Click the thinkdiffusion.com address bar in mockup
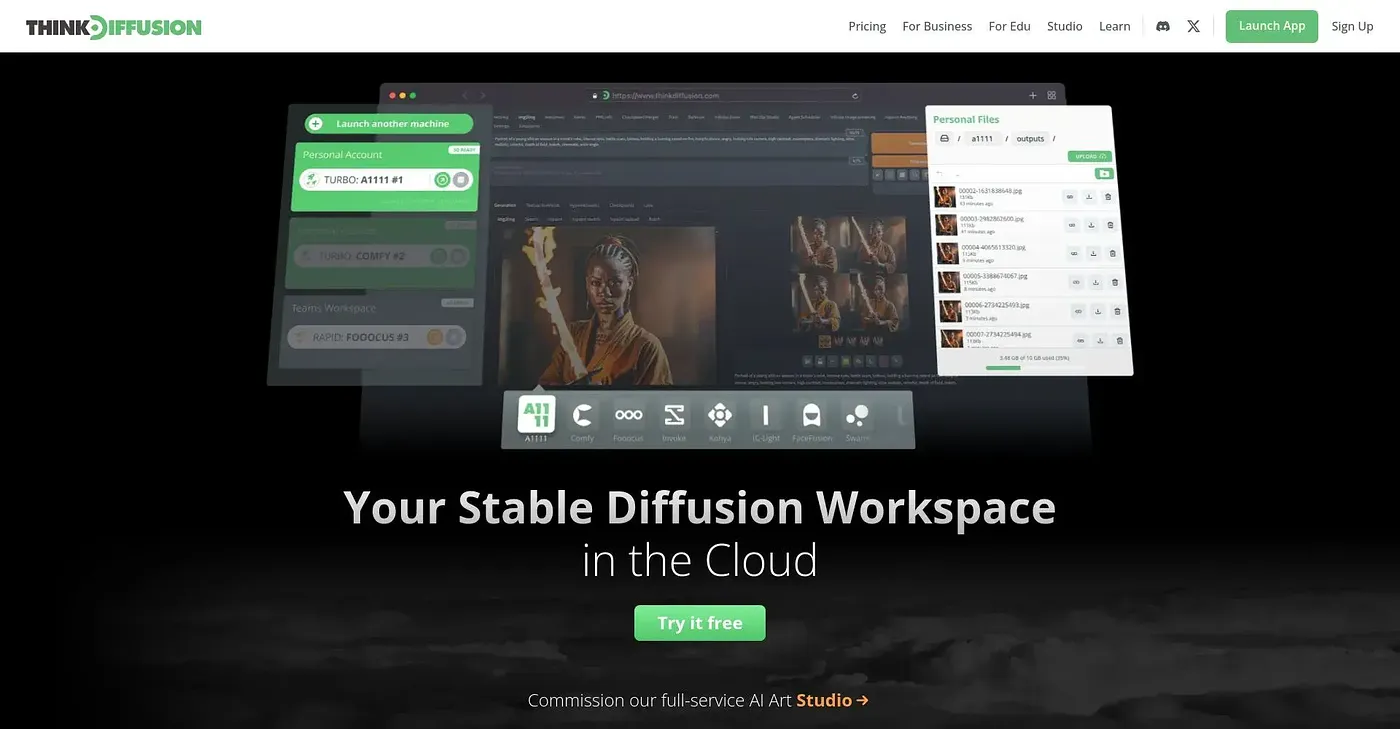 pyautogui.click(x=725, y=95)
